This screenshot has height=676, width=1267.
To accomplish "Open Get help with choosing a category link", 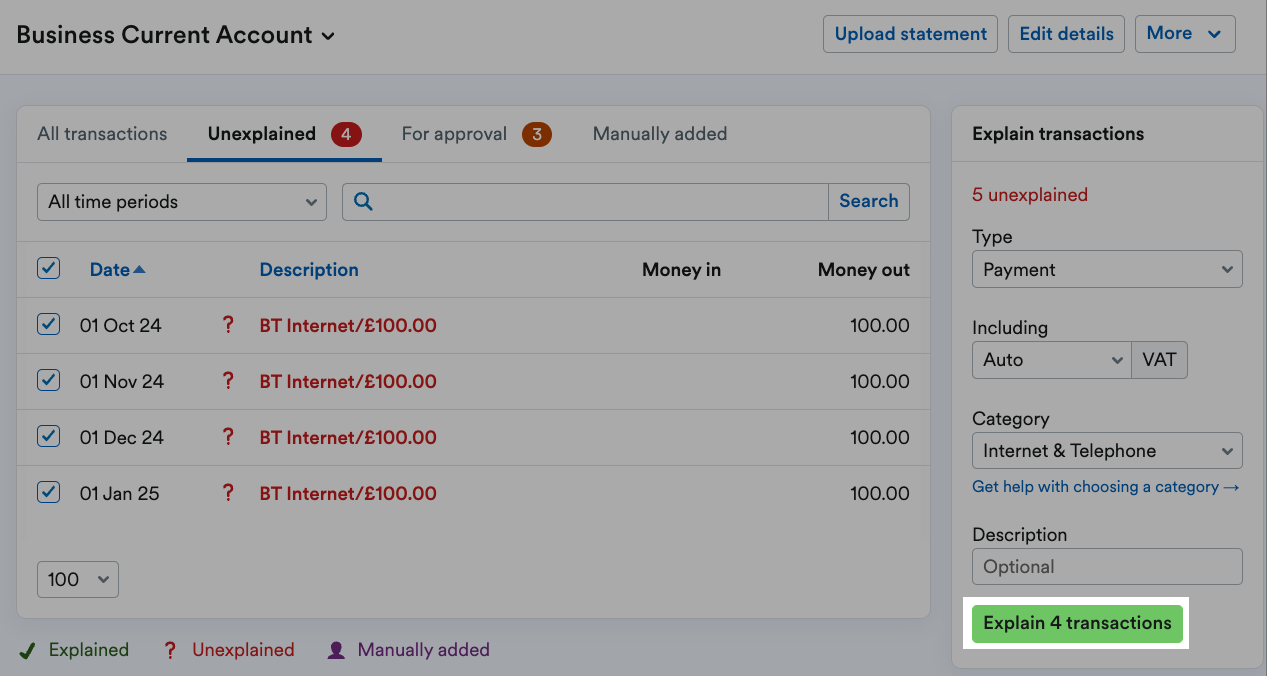I will point(1106,487).
